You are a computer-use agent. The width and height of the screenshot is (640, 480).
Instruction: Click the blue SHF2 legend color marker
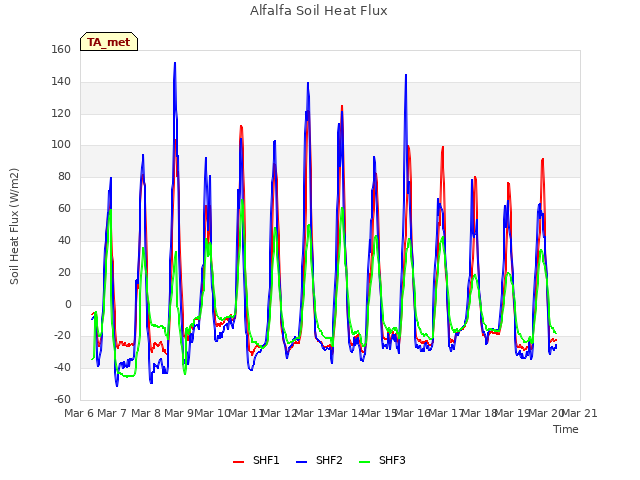click(301, 462)
